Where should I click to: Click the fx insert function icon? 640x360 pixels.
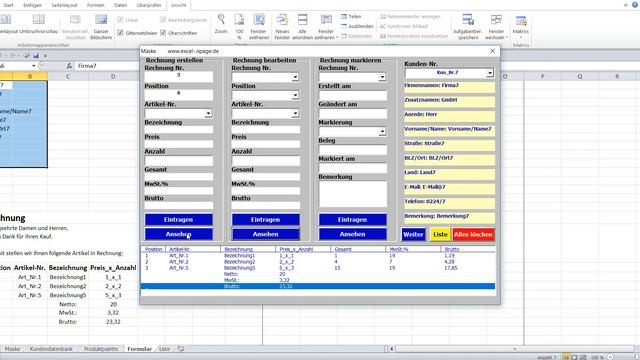click(x=69, y=66)
